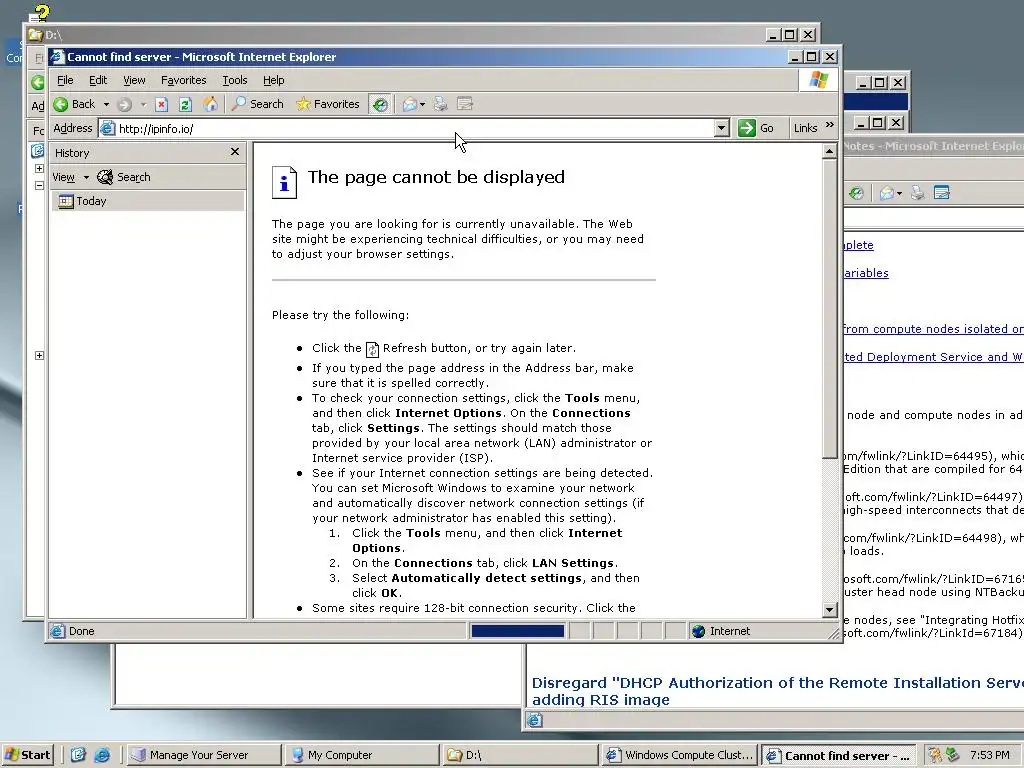Viewport: 1024px width, 768px height.
Task: Click Search in the History pane
Action: (x=124, y=177)
